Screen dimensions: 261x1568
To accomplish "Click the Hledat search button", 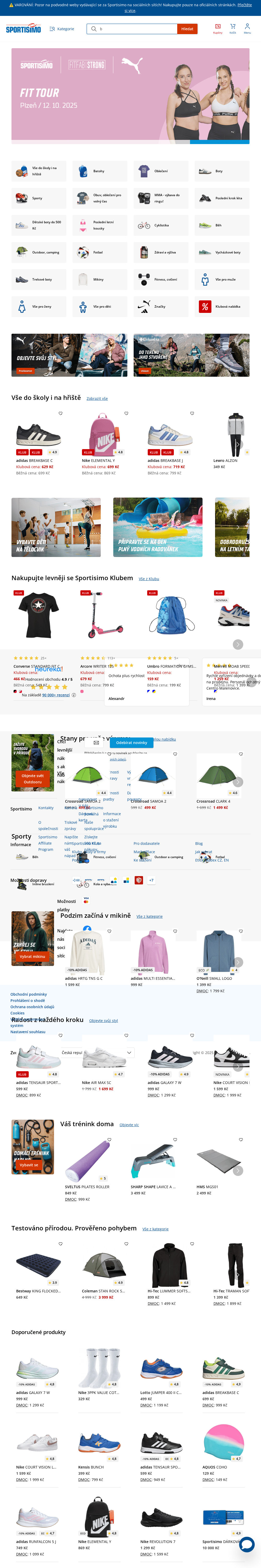I will (x=187, y=29).
